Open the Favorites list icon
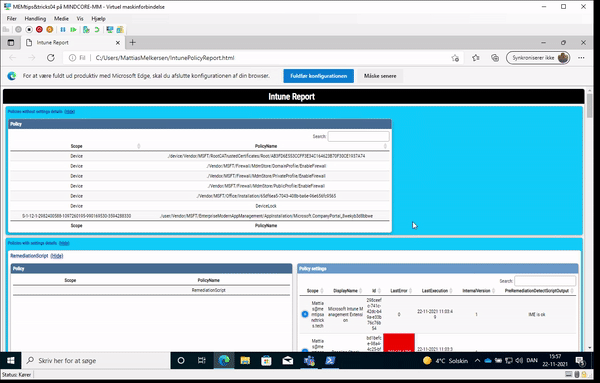 coord(475,58)
